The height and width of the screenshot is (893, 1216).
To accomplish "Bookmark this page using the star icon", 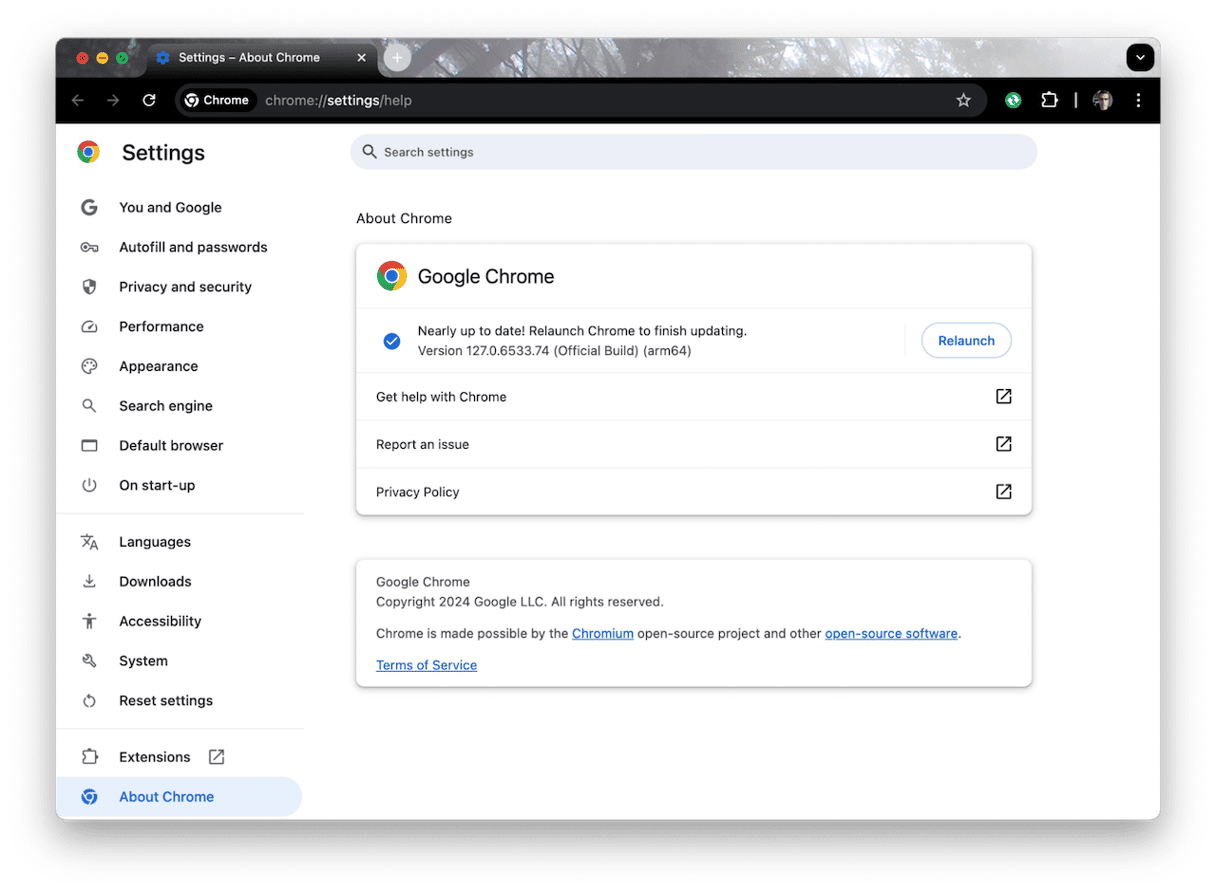I will point(963,100).
